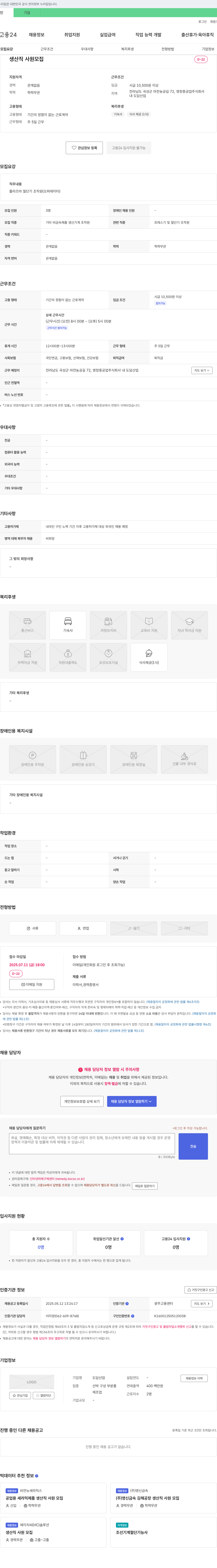Click the 고용24 logo
217x1568 pixels.
(x=9, y=35)
